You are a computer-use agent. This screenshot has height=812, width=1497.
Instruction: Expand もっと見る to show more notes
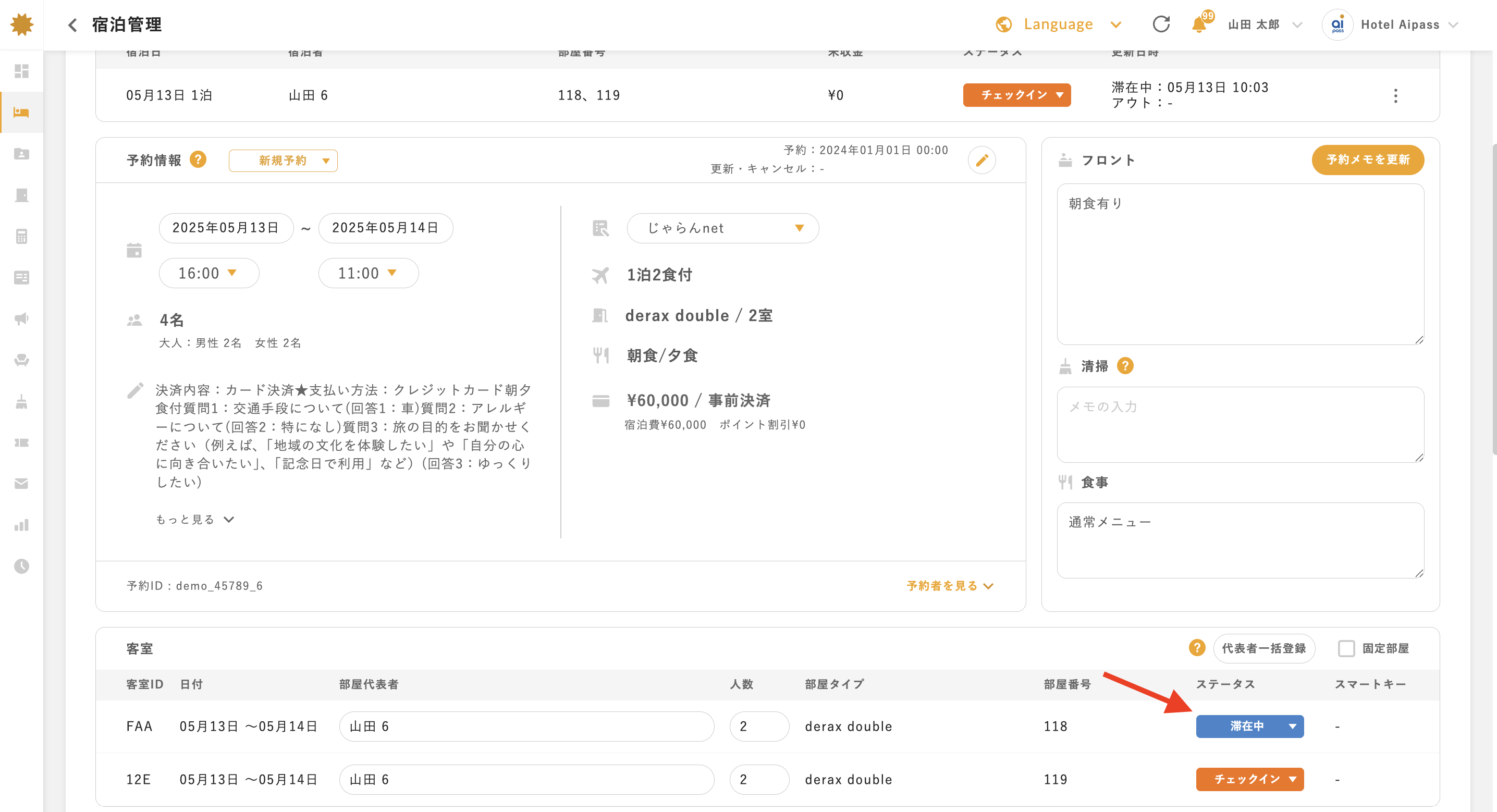pos(194,519)
